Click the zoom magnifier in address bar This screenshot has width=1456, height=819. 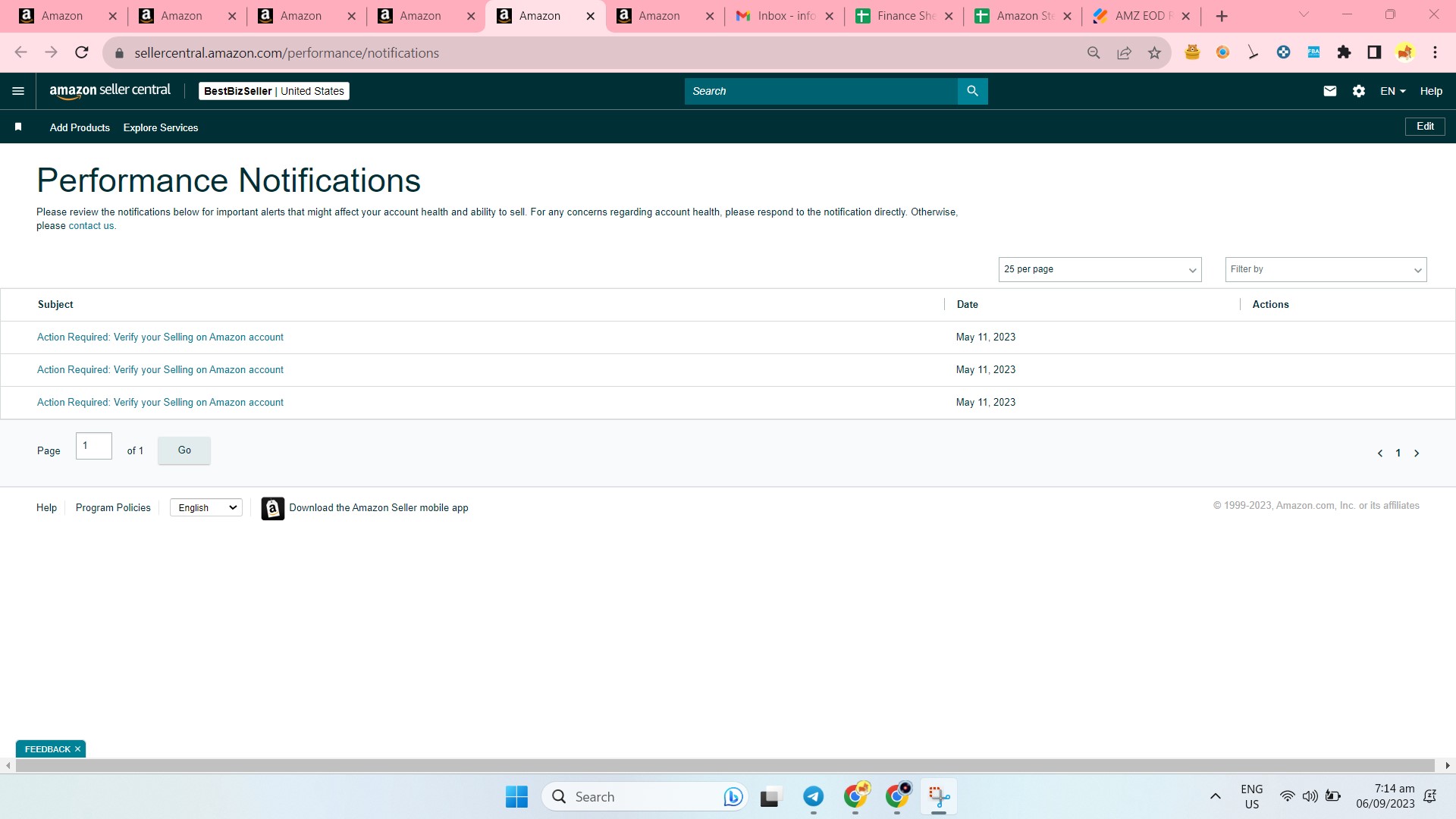(1094, 52)
